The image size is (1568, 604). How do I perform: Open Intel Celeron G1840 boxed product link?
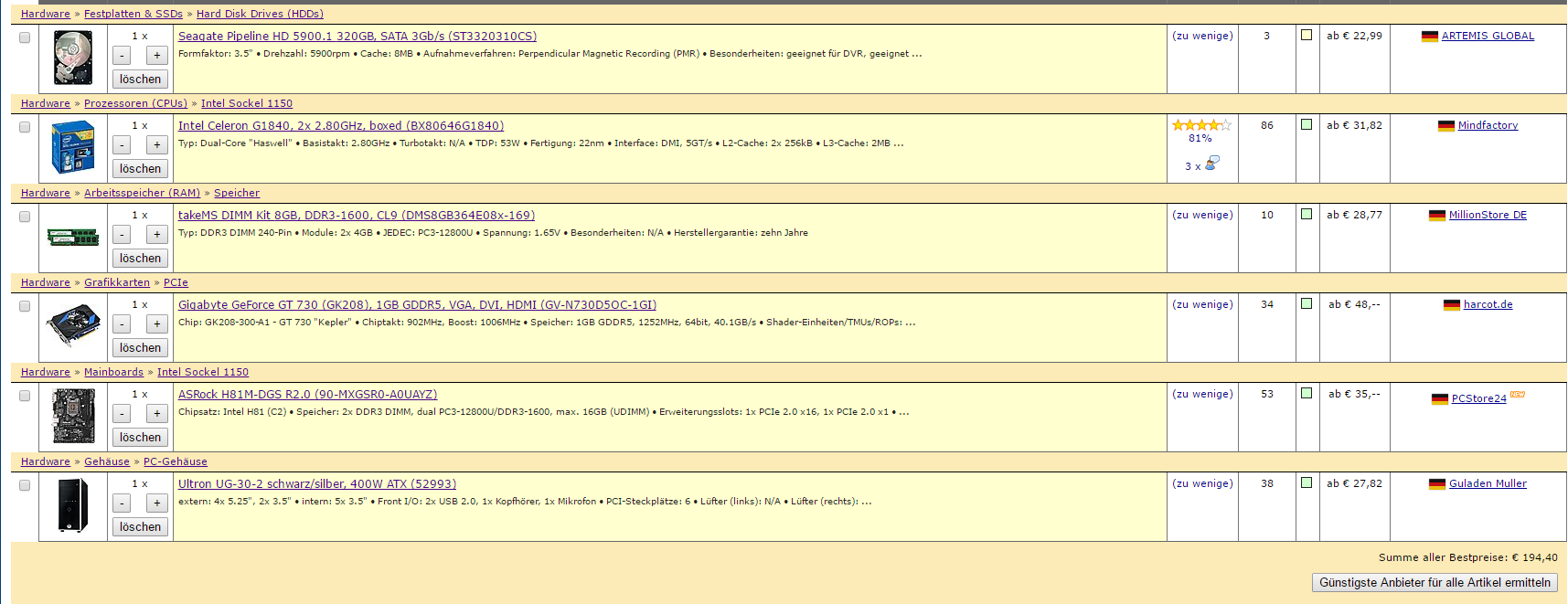(x=341, y=126)
